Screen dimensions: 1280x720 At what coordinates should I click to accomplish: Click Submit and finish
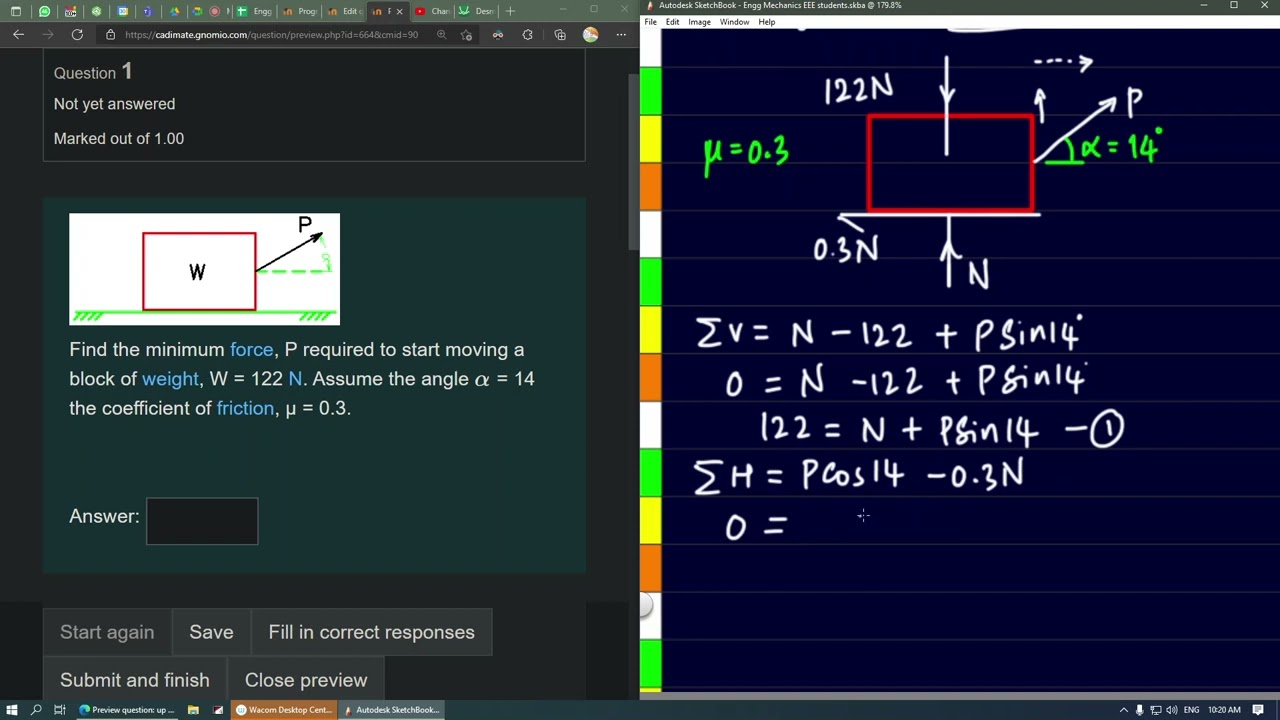(135, 680)
